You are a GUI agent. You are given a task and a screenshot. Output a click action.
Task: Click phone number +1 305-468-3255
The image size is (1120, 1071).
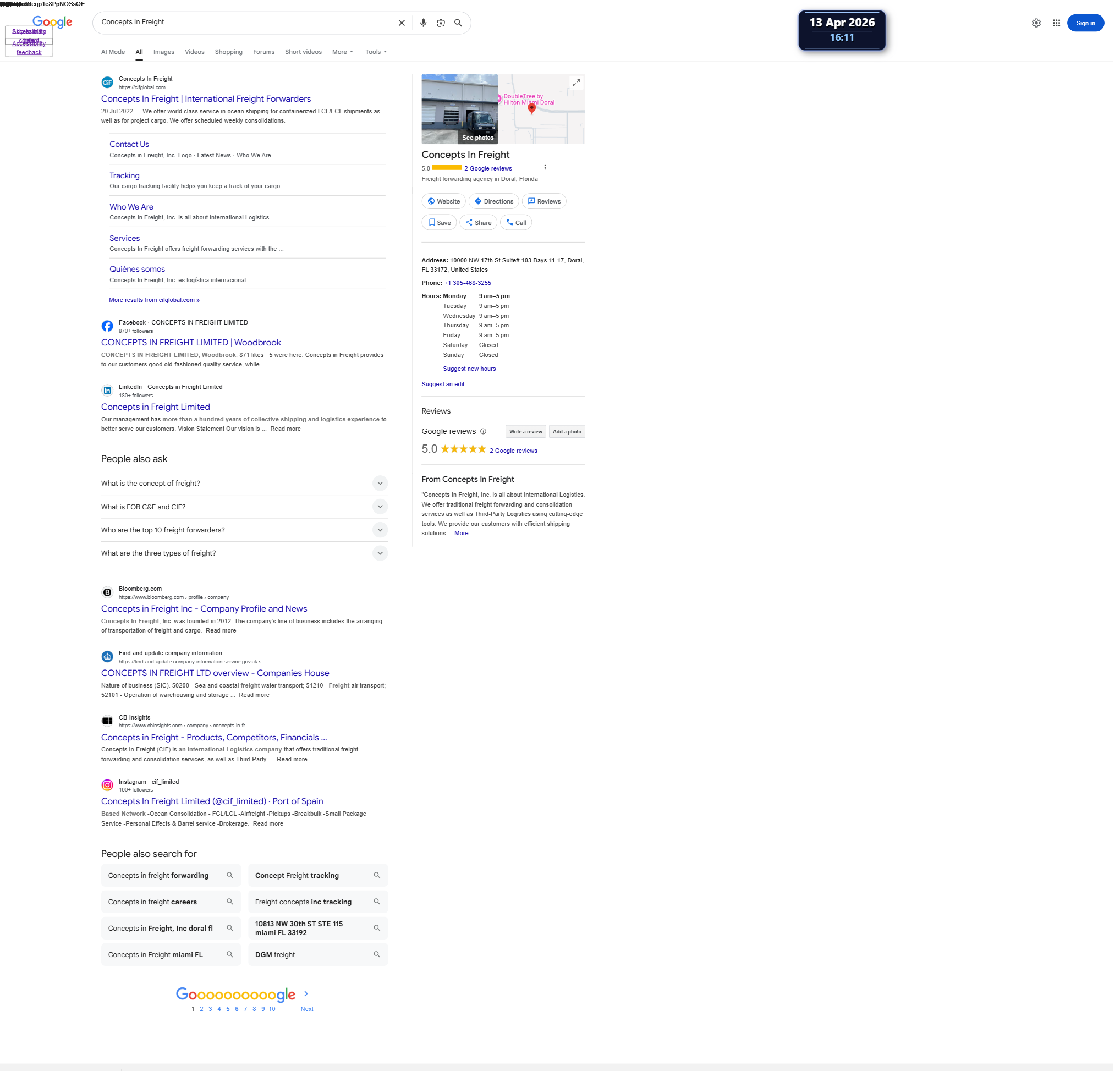(468, 283)
